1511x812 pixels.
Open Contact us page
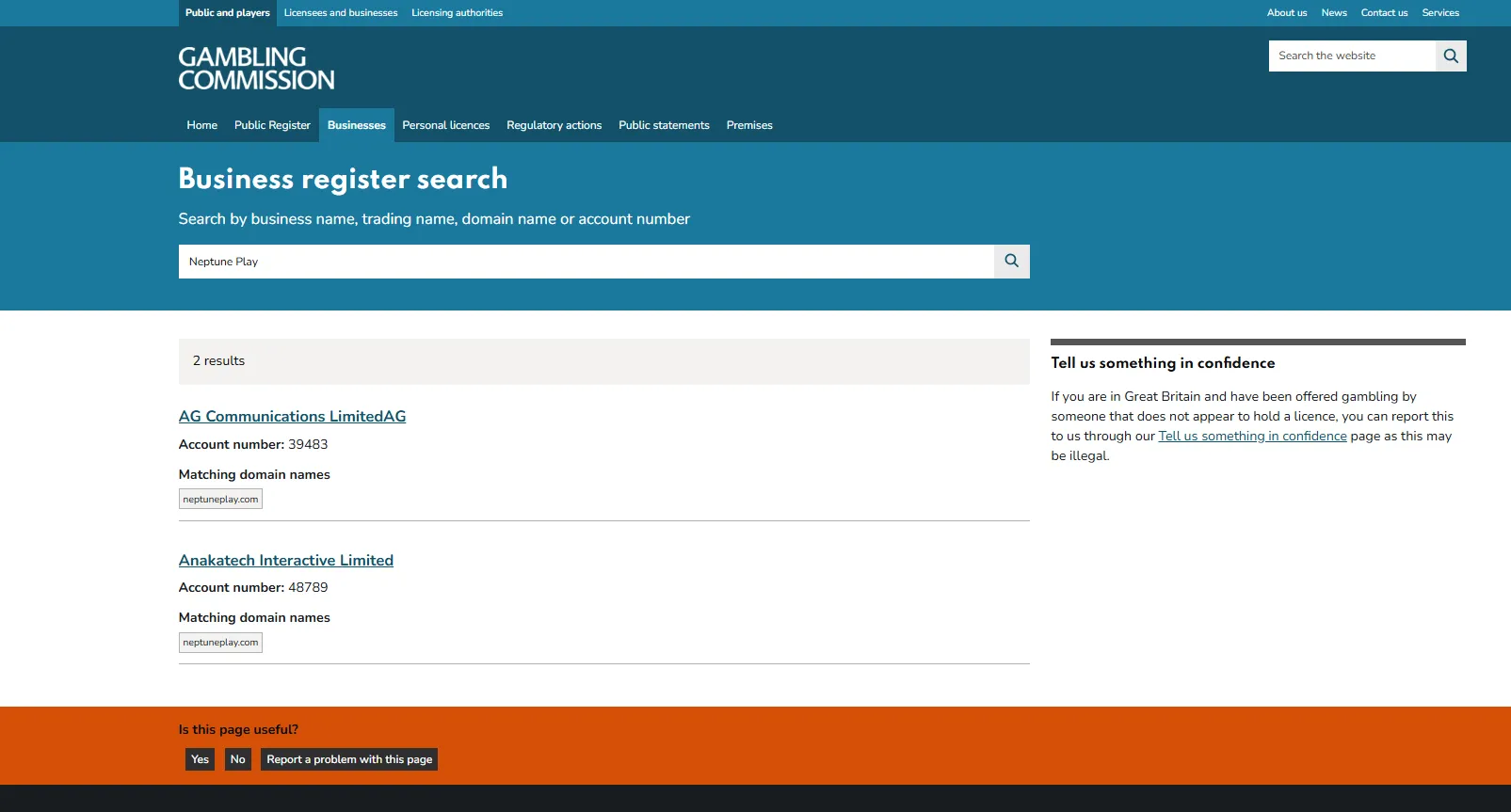coord(1384,13)
